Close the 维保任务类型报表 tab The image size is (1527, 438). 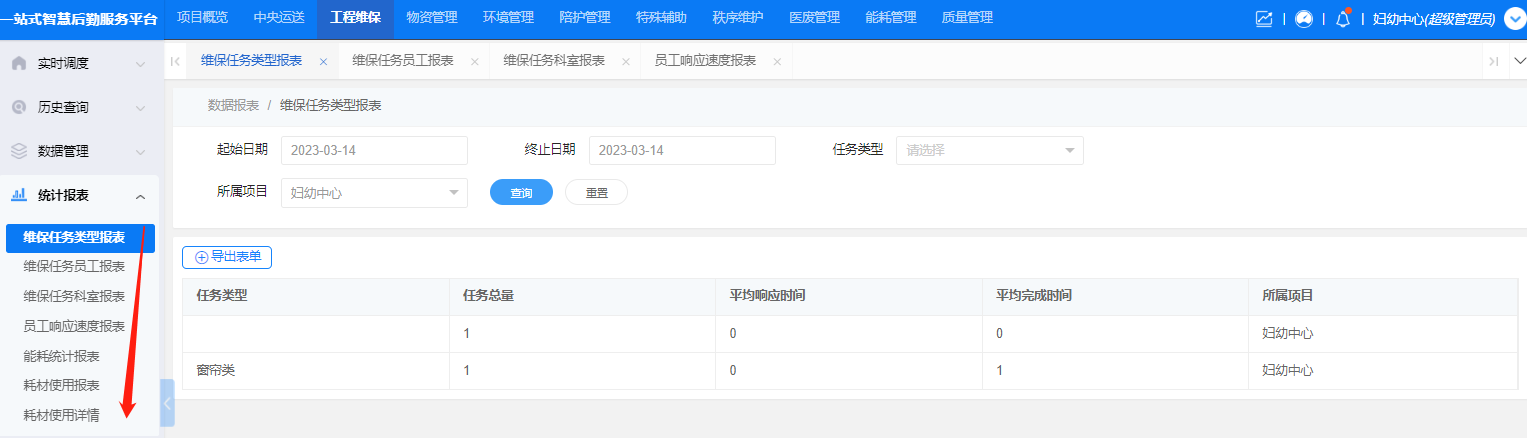point(323,62)
